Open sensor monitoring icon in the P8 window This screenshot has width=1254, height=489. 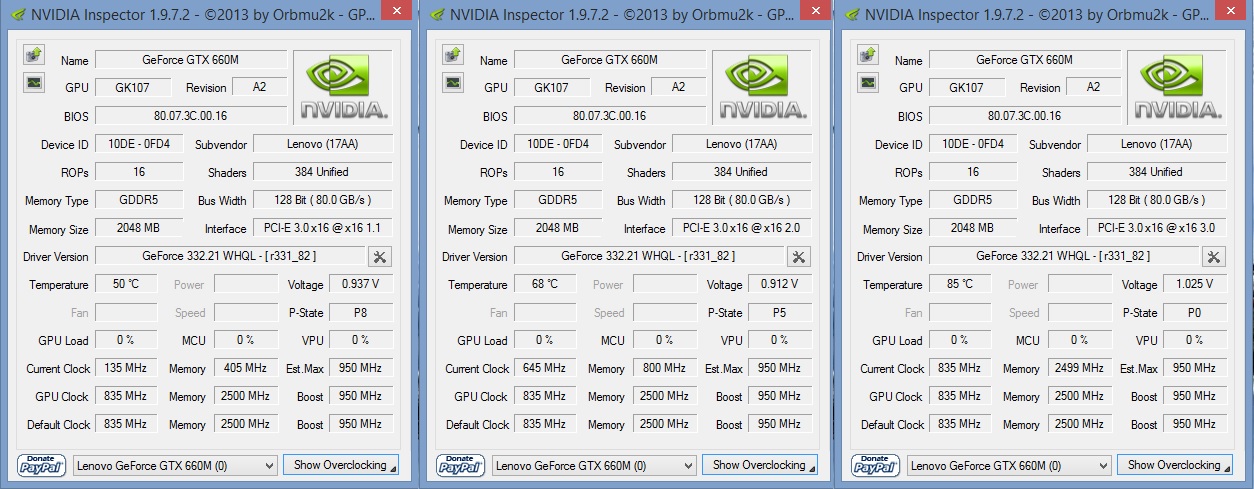pos(32,82)
